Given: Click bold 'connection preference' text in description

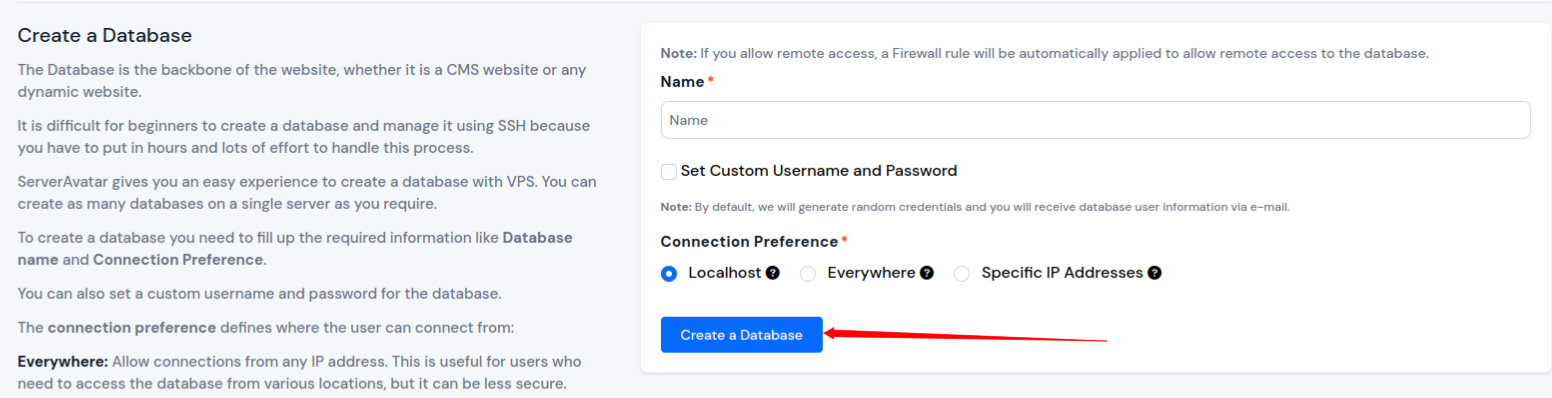Looking at the screenshot, I should 132,328.
